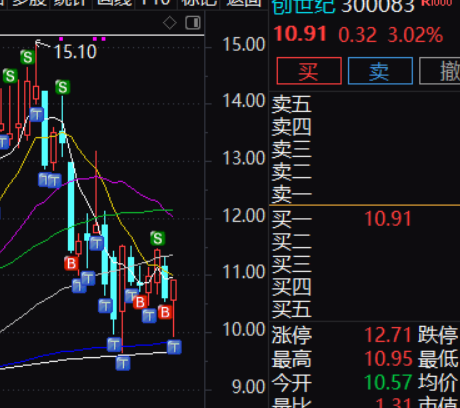Select the green S marker near 11.50

click(x=157, y=238)
